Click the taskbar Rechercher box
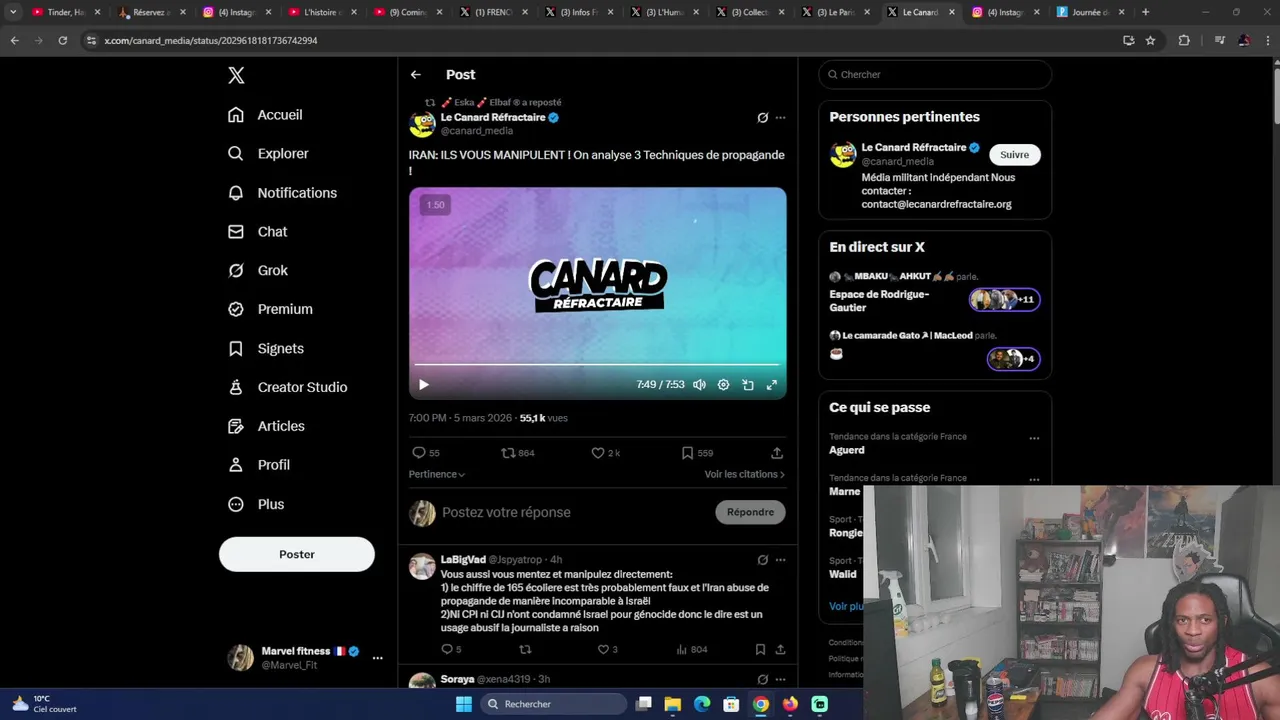1280x720 pixels. pos(552,704)
